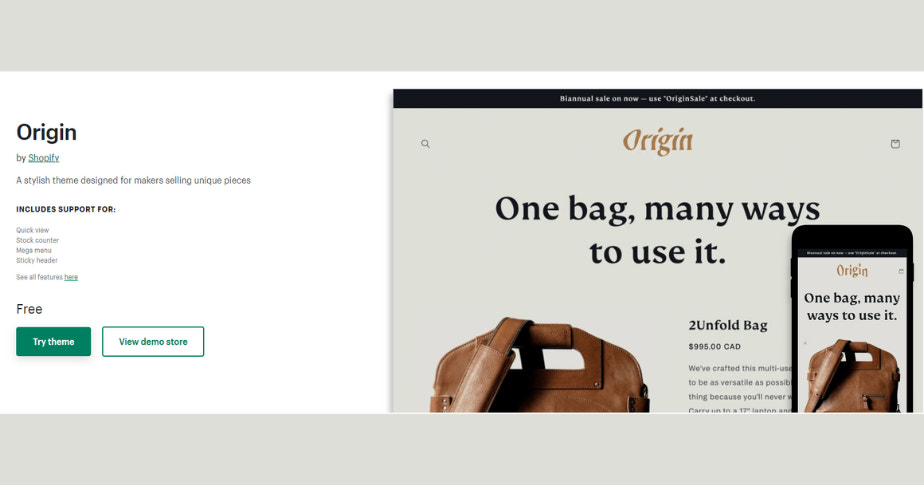924x485 pixels.
Task: Click the 'One bag, many ways' desktop headline
Action: pos(657,229)
